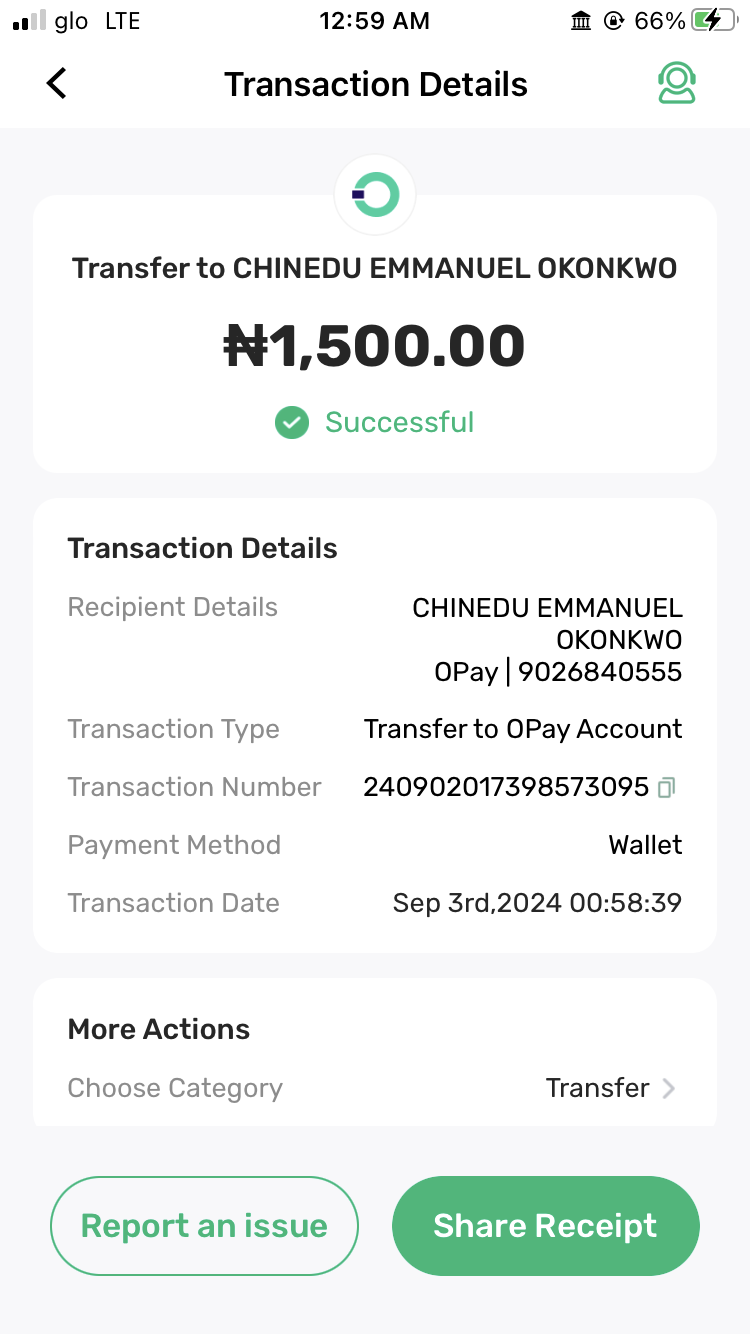Viewport: 750px width, 1334px height.
Task: Open the Transfer category selector
Action: (x=597, y=1088)
